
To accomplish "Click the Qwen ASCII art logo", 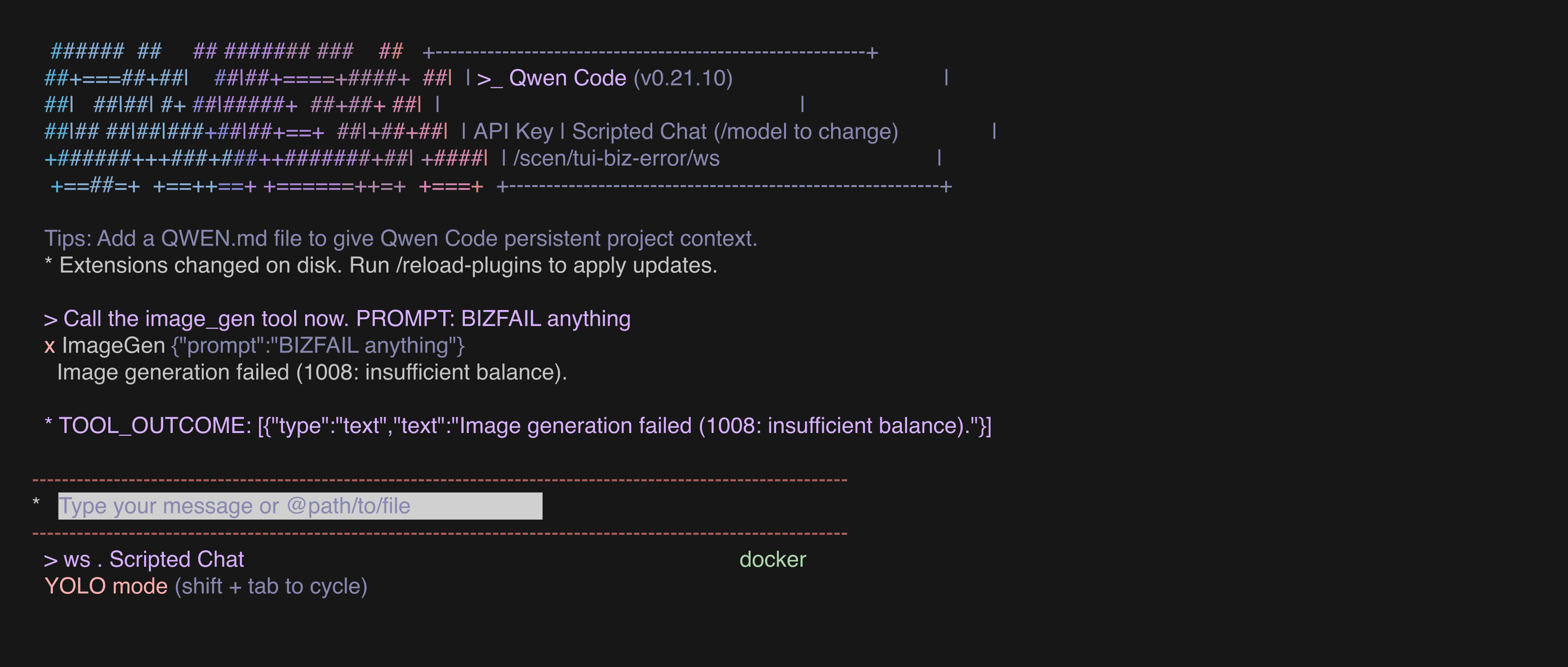I will pyautogui.click(x=265, y=118).
